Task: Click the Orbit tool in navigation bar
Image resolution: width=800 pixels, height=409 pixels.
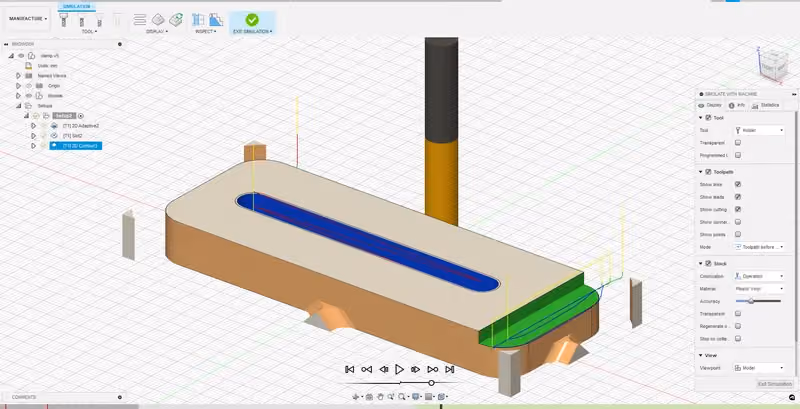Action: coord(358,397)
